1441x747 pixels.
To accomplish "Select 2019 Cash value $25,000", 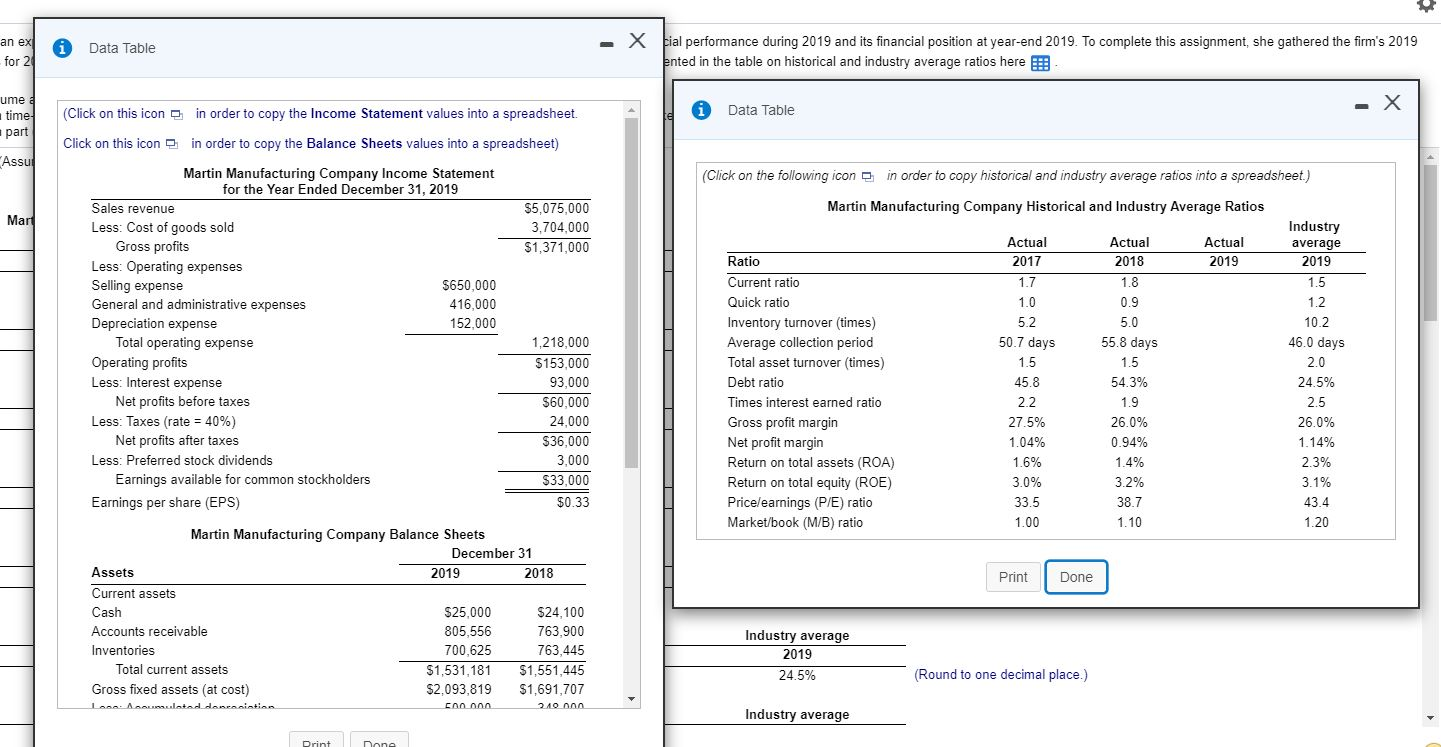I will [467, 612].
